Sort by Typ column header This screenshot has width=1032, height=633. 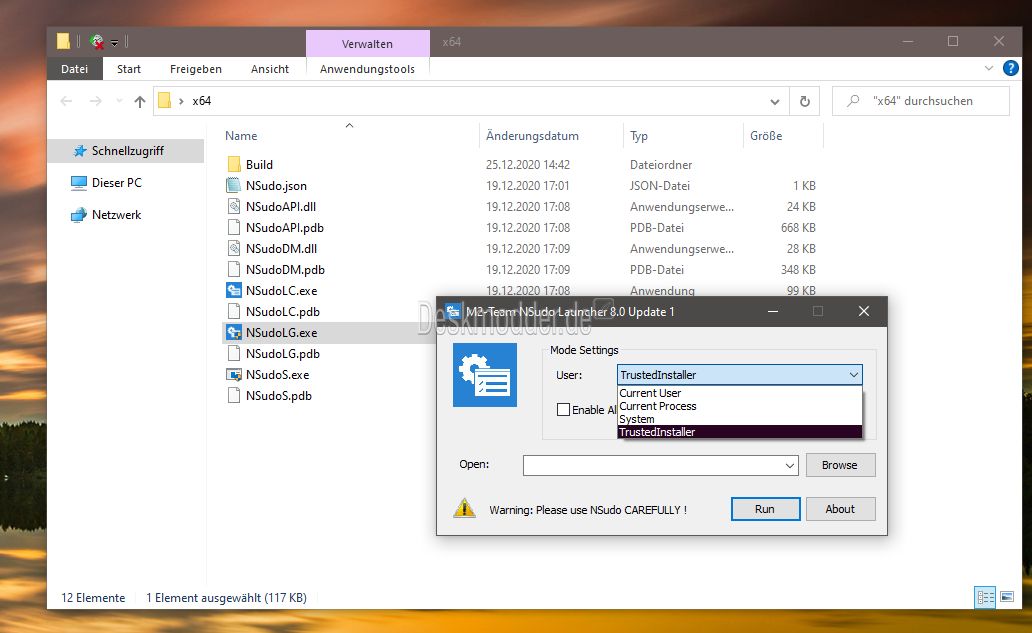pyautogui.click(x=638, y=136)
